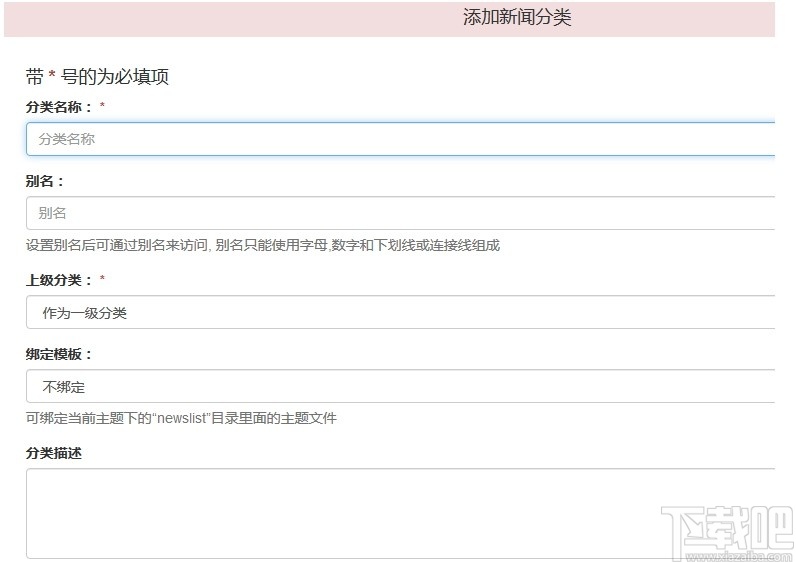Click inside the 分类描述 text area

point(401,514)
